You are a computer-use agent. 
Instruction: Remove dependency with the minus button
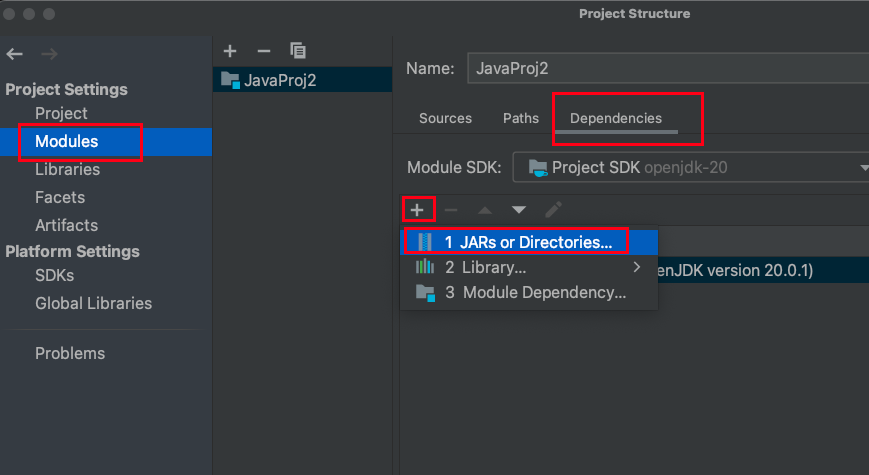coord(451,210)
